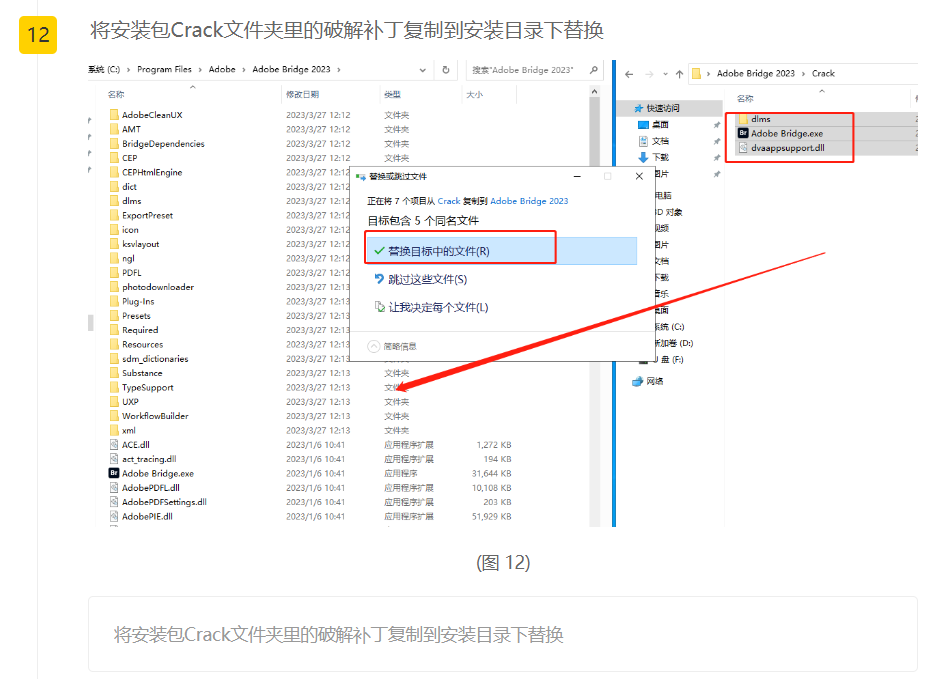
Task: Select the Plug-Ins folder name
Action: (x=138, y=302)
